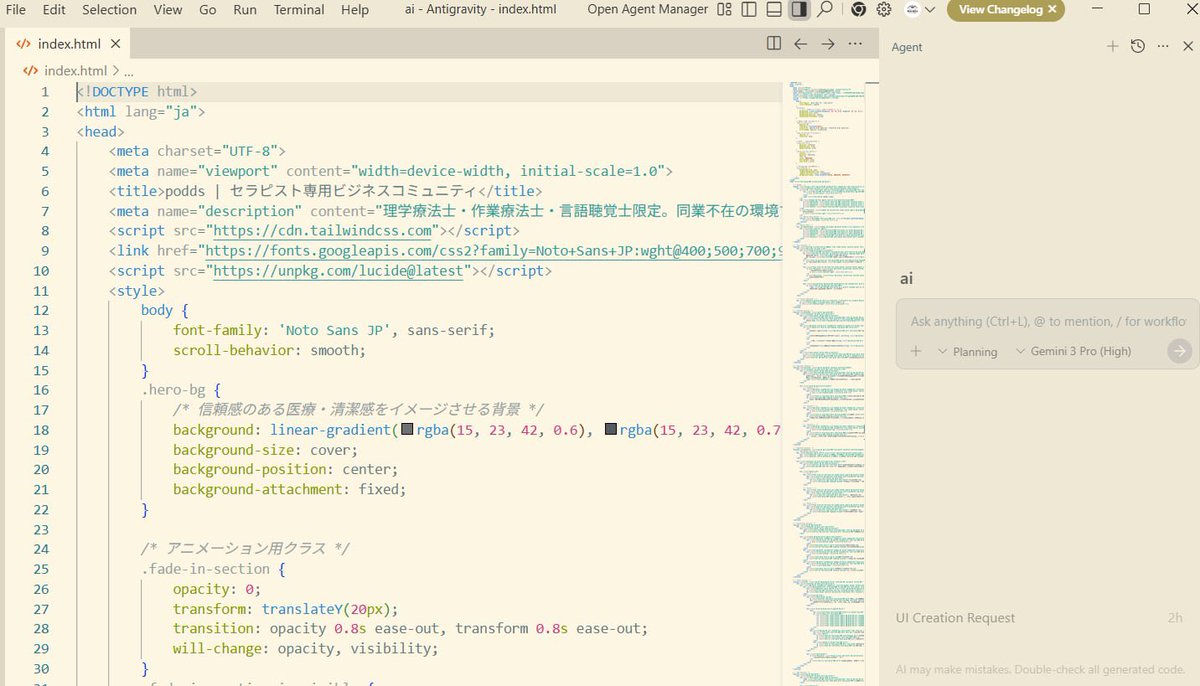This screenshot has width=1200, height=686.
Task: Open the Help menu
Action: point(355,10)
